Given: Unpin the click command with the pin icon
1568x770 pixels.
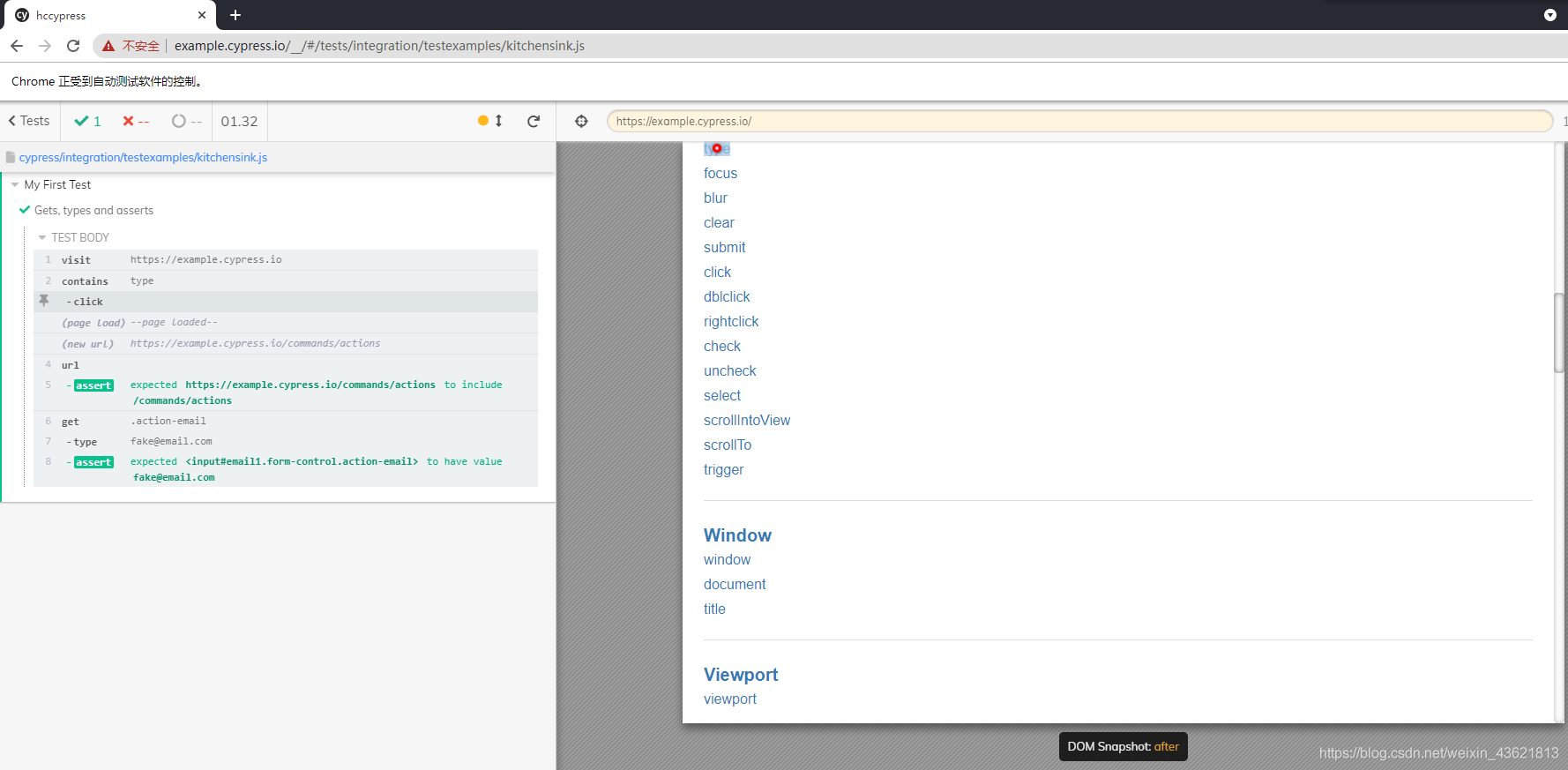Looking at the screenshot, I should click(x=44, y=301).
